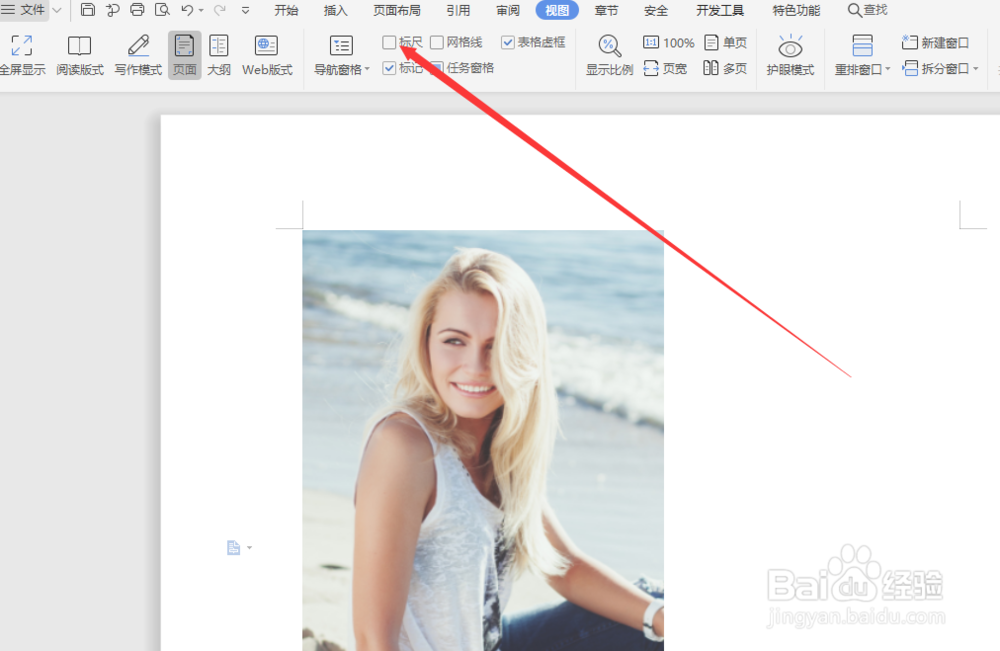Switch to the 开发工具 tab
The height and width of the screenshot is (651, 1000).
(x=720, y=10)
